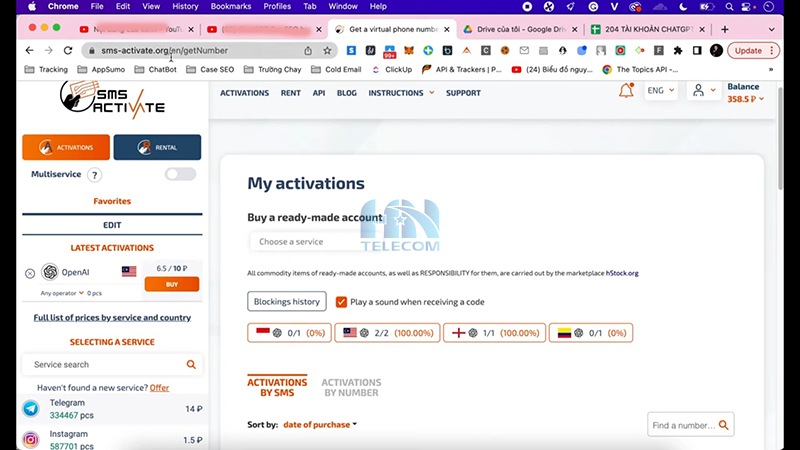Toggle the Multiservice switch

(181, 174)
